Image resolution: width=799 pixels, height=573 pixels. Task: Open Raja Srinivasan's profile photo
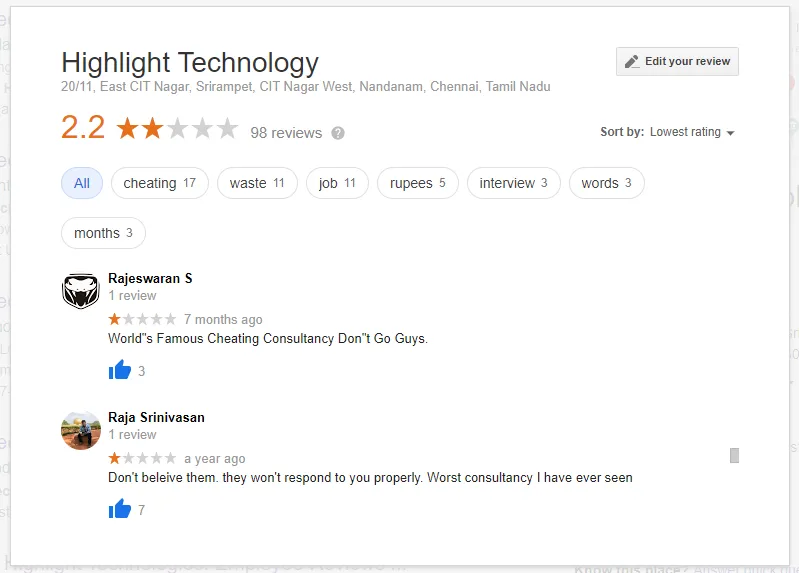click(x=81, y=430)
